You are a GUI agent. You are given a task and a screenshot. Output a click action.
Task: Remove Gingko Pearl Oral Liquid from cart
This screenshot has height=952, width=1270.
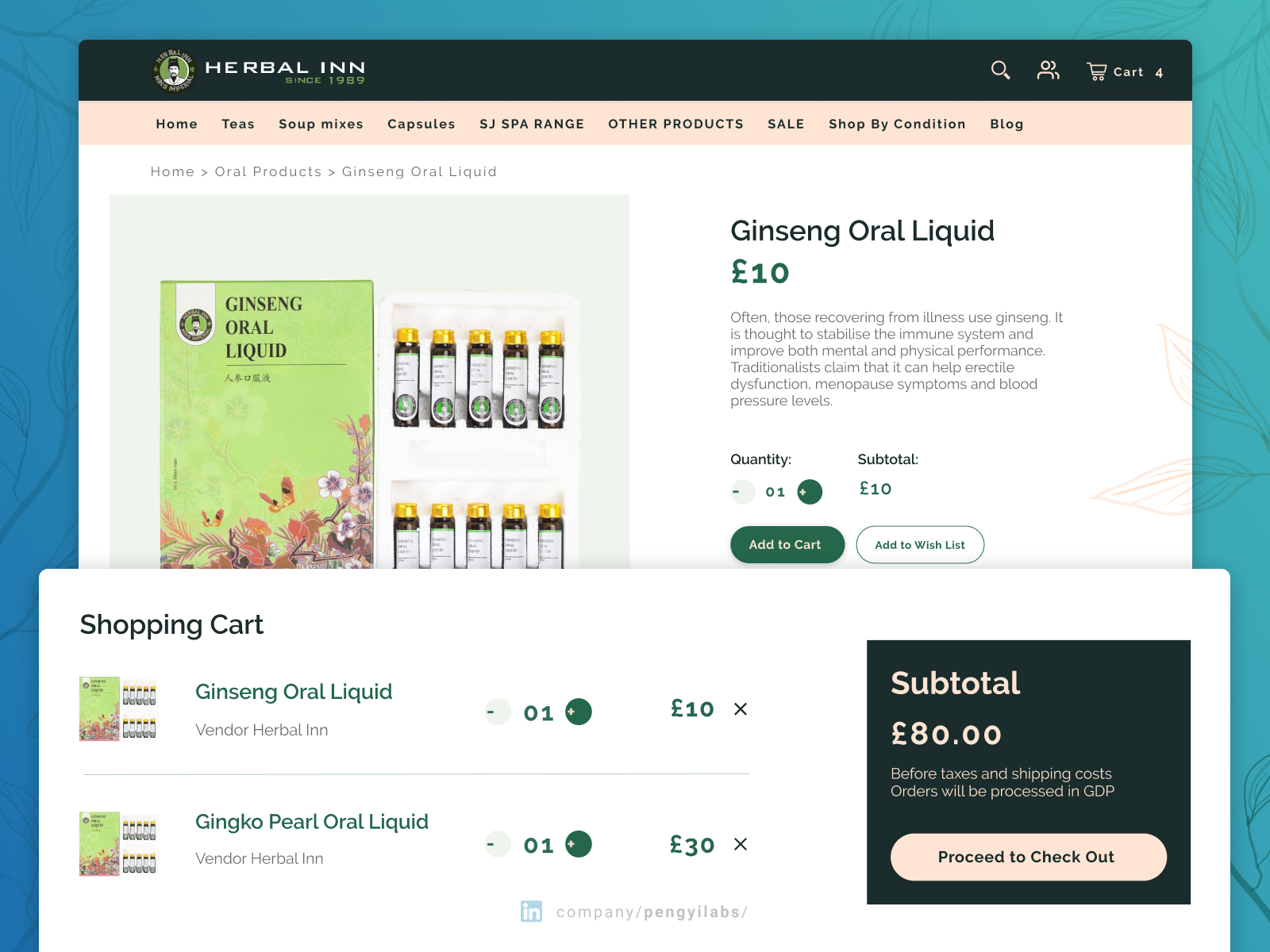741,844
